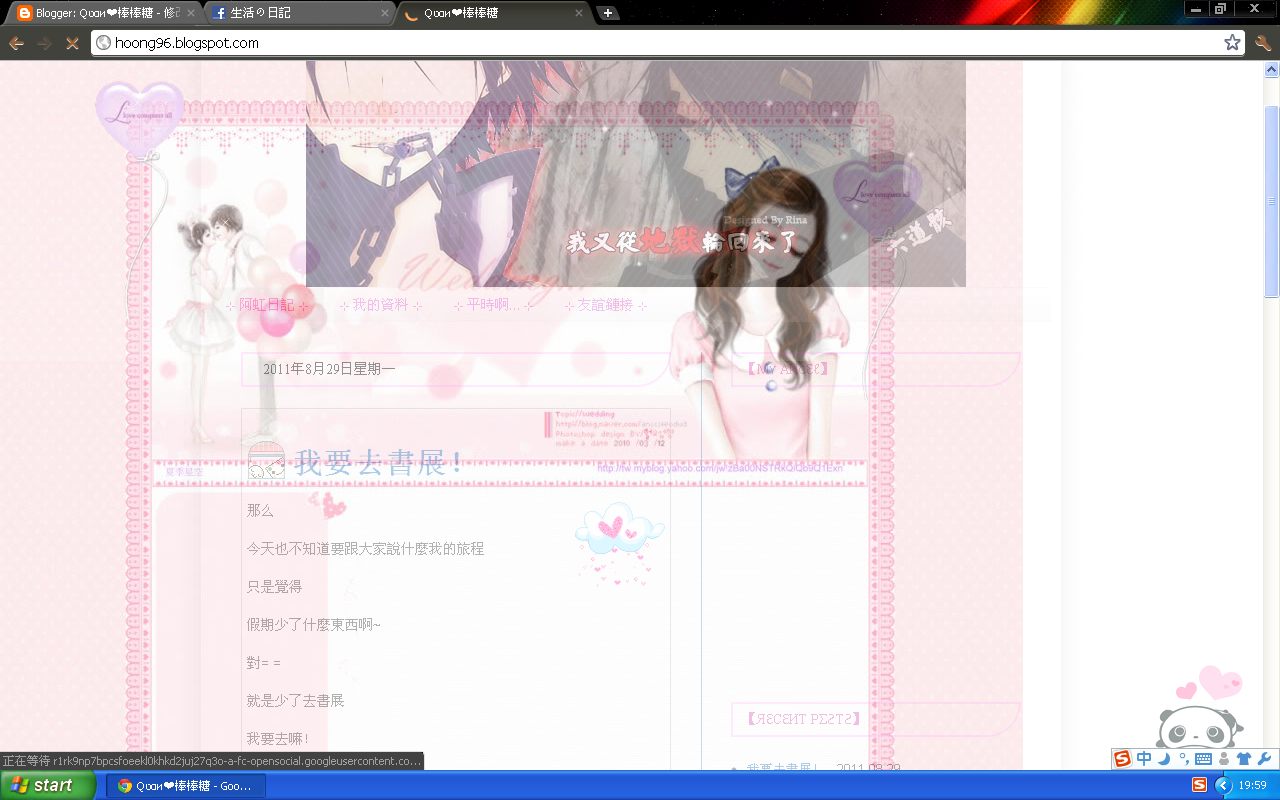Click post line 今天也不知道要跟大家說什麼我的旅程
Viewport: 1280px width, 800px height.
point(365,549)
